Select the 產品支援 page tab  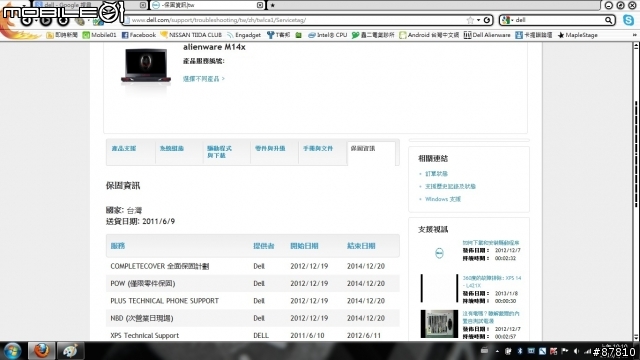(x=124, y=149)
